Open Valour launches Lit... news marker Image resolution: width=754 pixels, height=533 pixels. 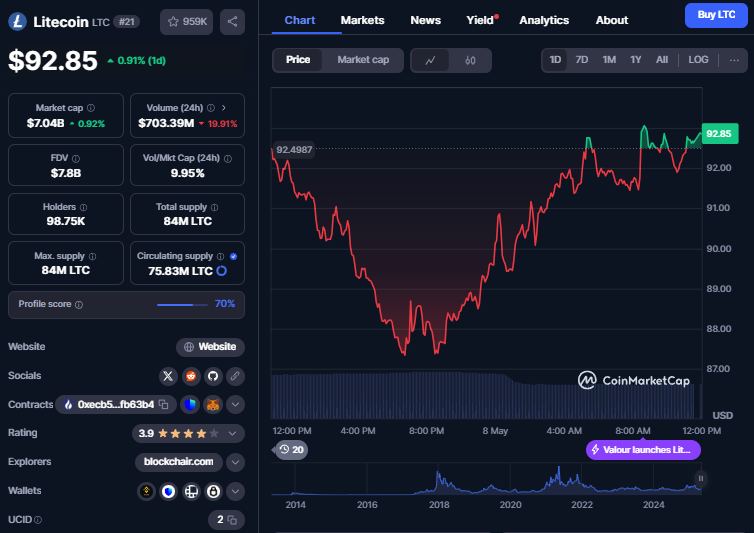[643, 450]
